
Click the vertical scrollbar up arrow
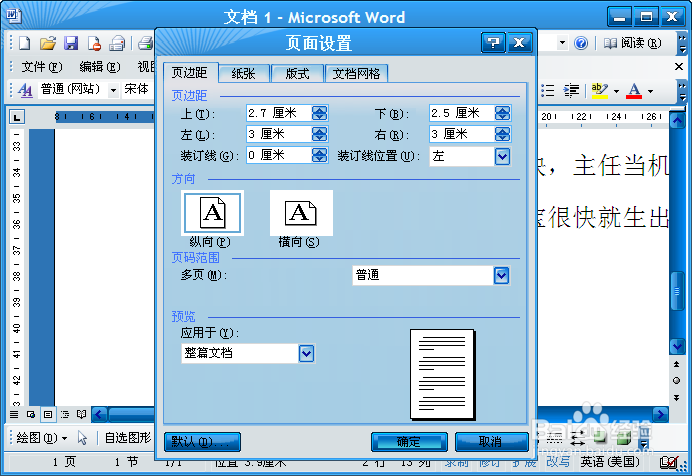(x=677, y=120)
